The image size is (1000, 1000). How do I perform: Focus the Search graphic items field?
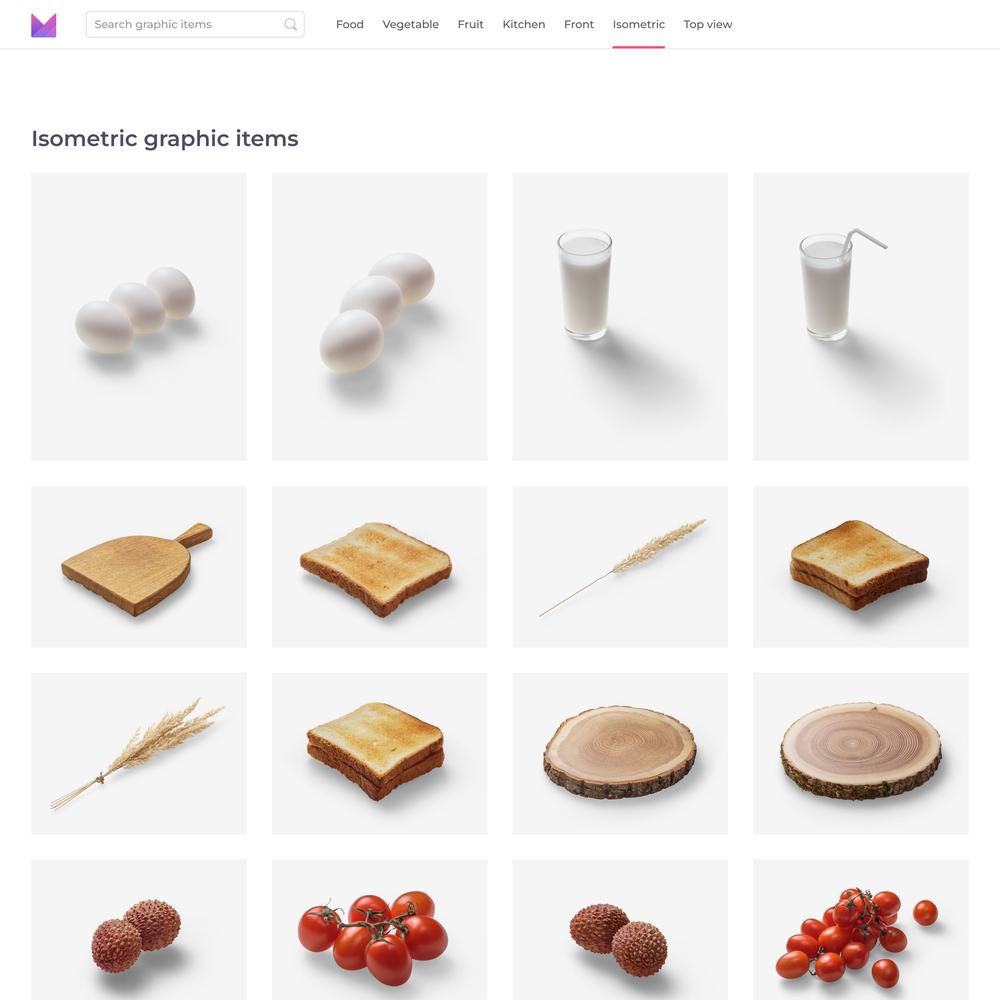tap(195, 24)
